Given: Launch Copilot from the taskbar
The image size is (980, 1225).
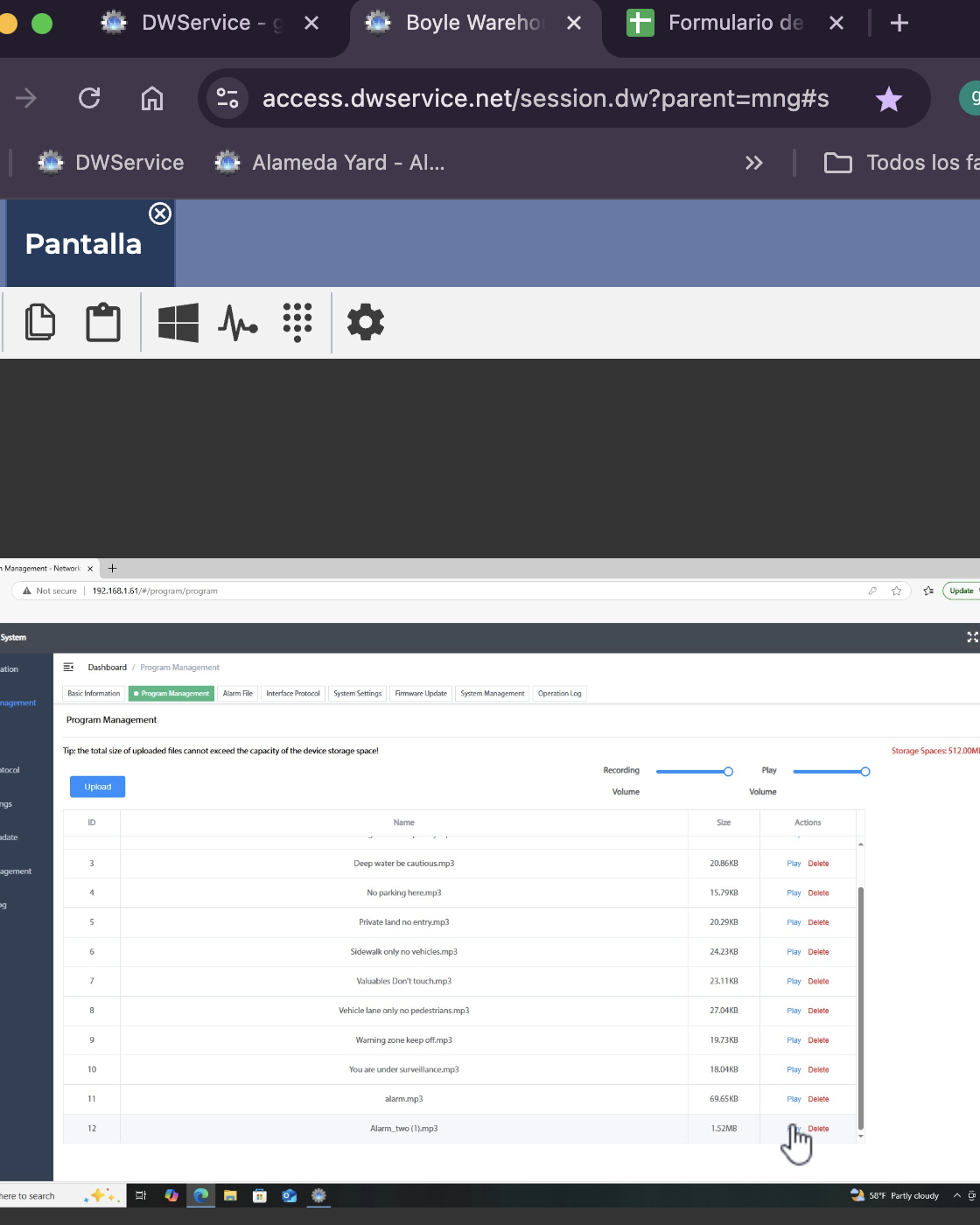Looking at the screenshot, I should [171, 1195].
